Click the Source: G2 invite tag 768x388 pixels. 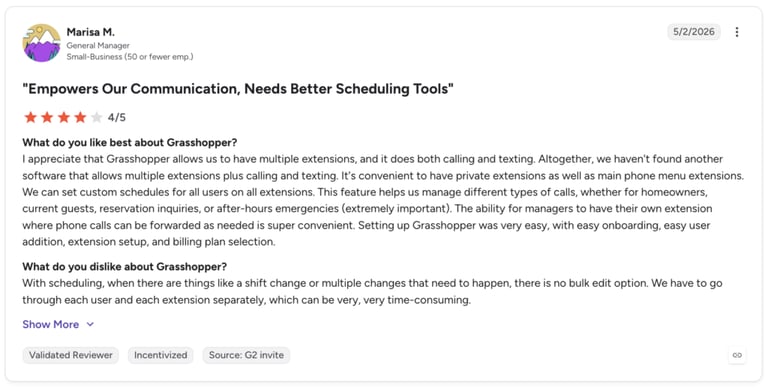246,355
